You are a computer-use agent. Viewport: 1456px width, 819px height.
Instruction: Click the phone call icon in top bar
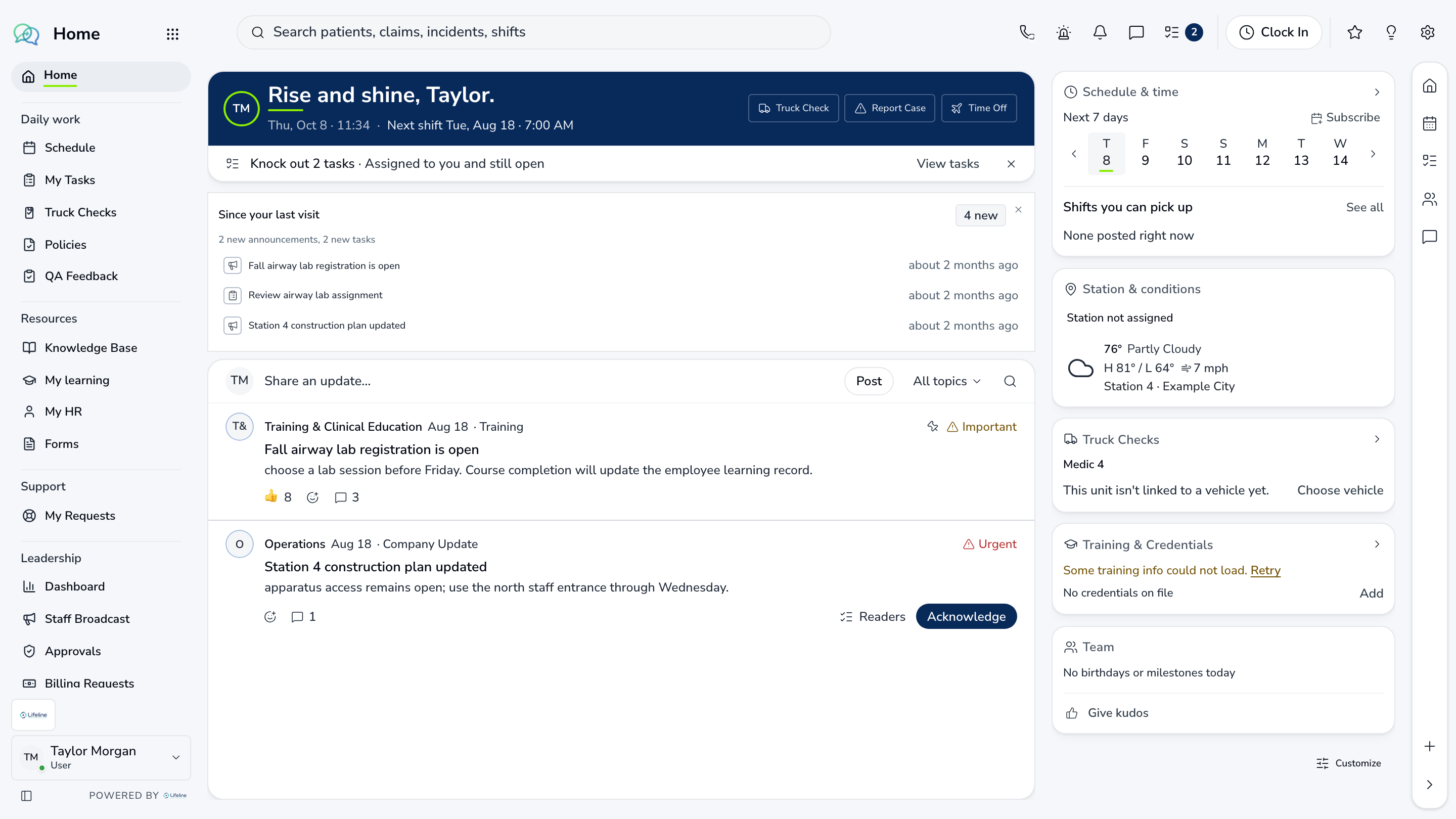1027,32
